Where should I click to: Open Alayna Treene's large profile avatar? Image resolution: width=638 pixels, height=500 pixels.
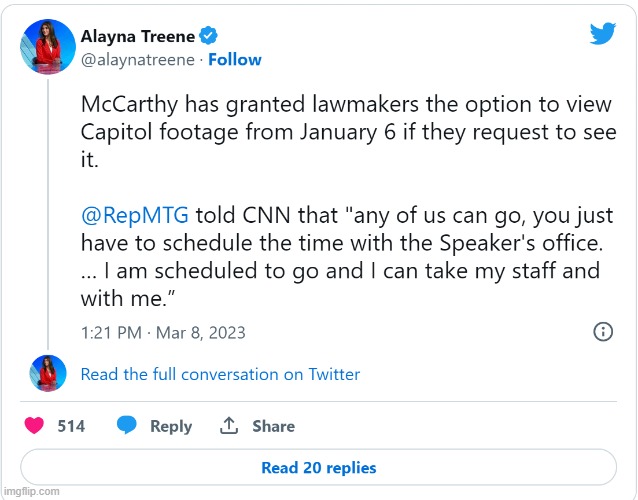(x=48, y=46)
